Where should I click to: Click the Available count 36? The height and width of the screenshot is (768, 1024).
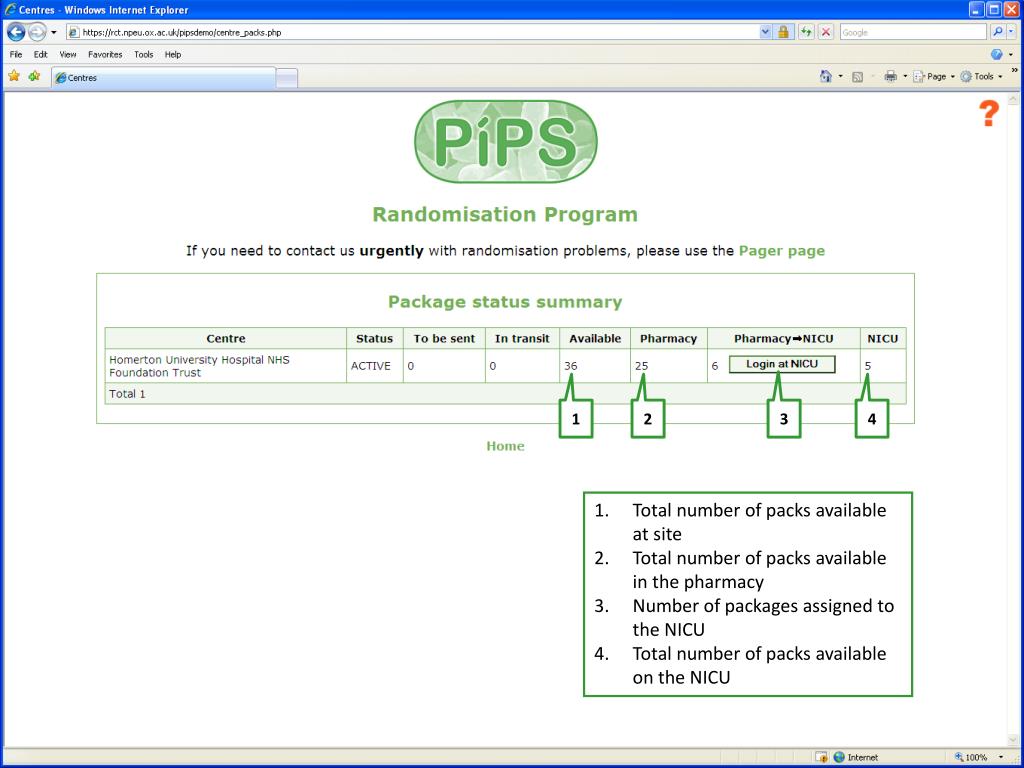click(x=571, y=366)
